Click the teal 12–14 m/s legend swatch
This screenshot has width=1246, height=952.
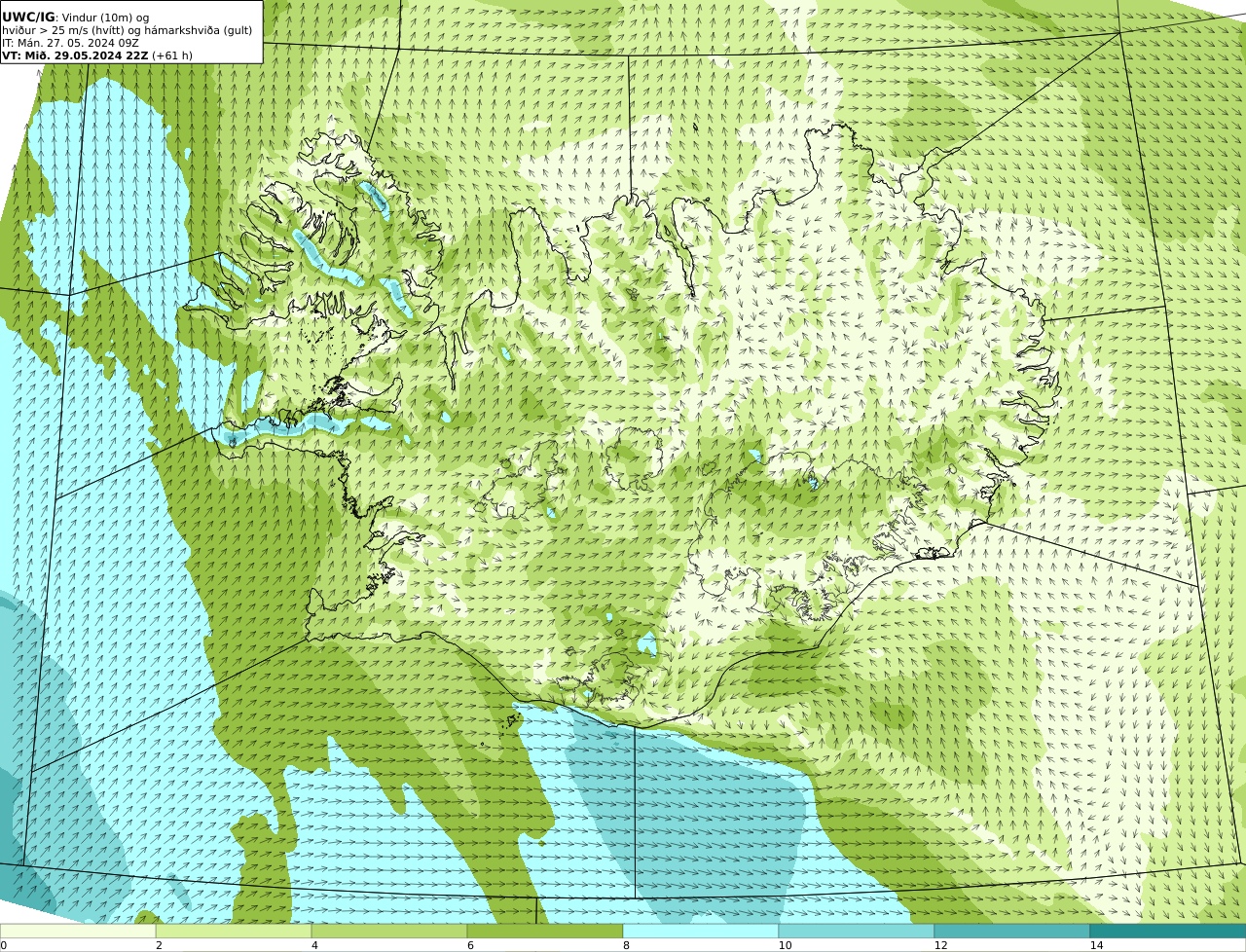click(1012, 931)
